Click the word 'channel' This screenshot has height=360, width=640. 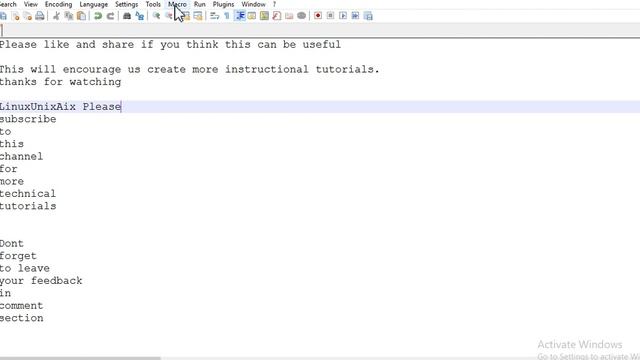pyautogui.click(x=21, y=156)
